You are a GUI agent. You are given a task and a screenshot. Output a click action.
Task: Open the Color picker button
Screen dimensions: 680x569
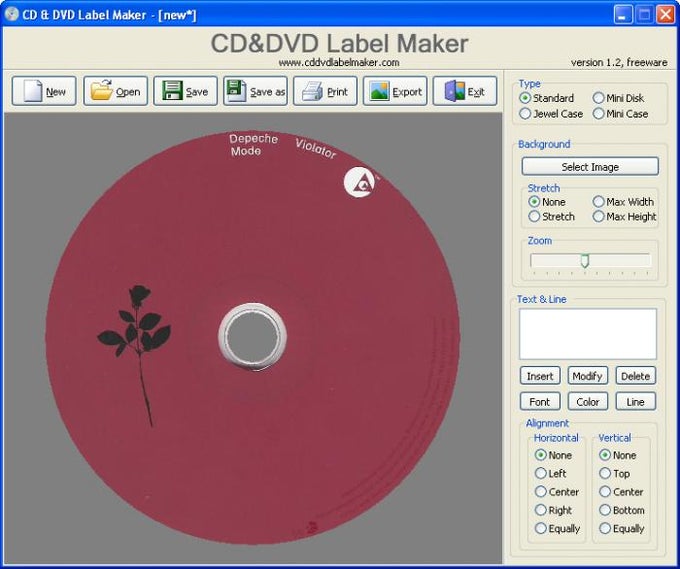pos(588,402)
